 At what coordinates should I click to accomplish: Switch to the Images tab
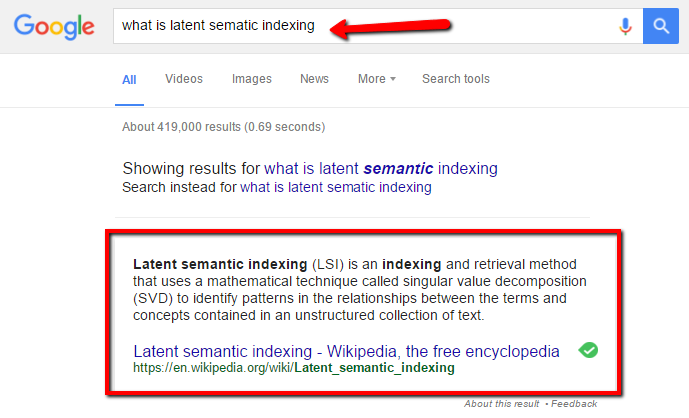(x=251, y=79)
